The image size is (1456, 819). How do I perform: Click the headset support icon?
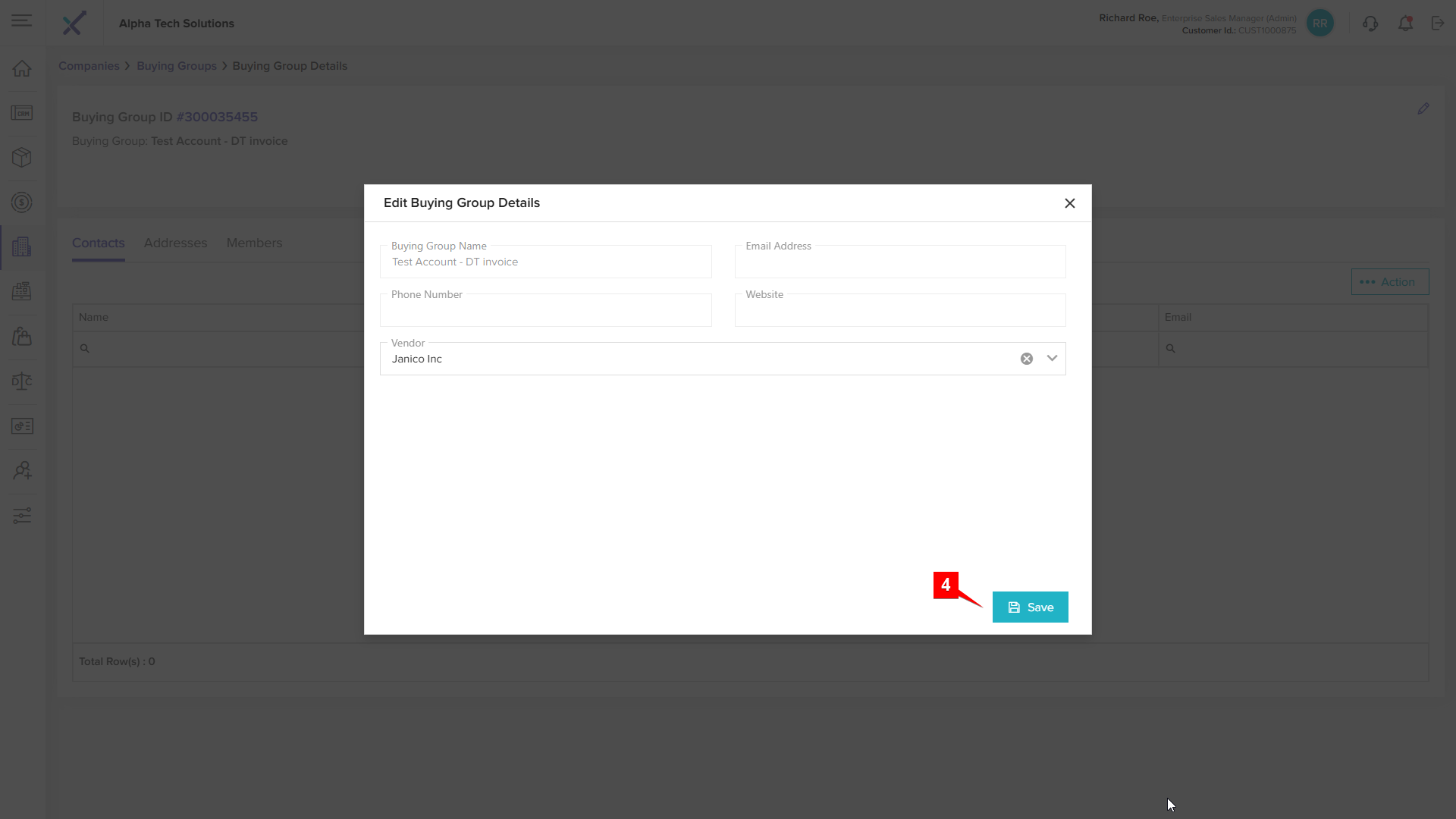click(1370, 24)
